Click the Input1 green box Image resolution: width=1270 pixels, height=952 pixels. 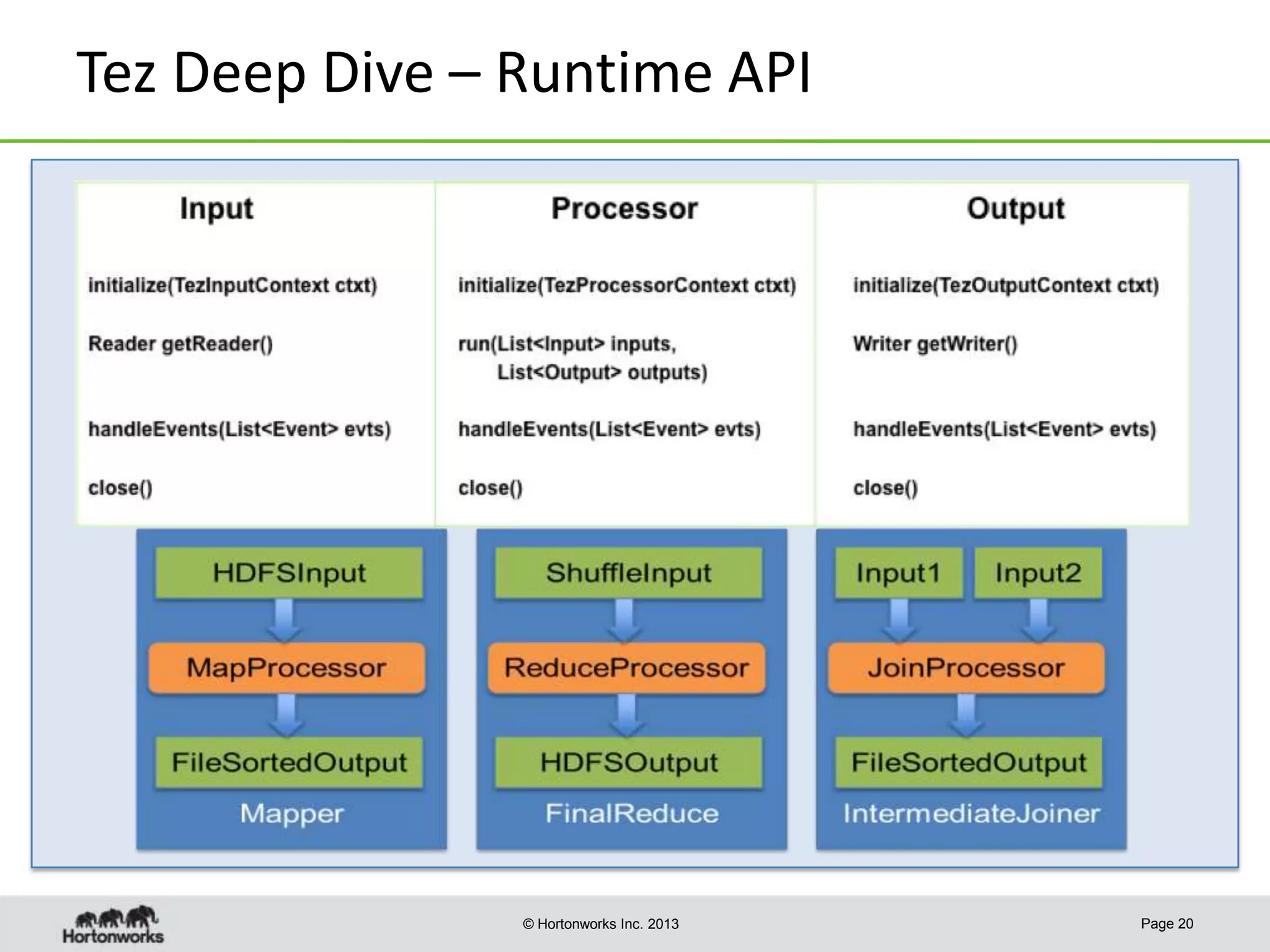pos(899,573)
